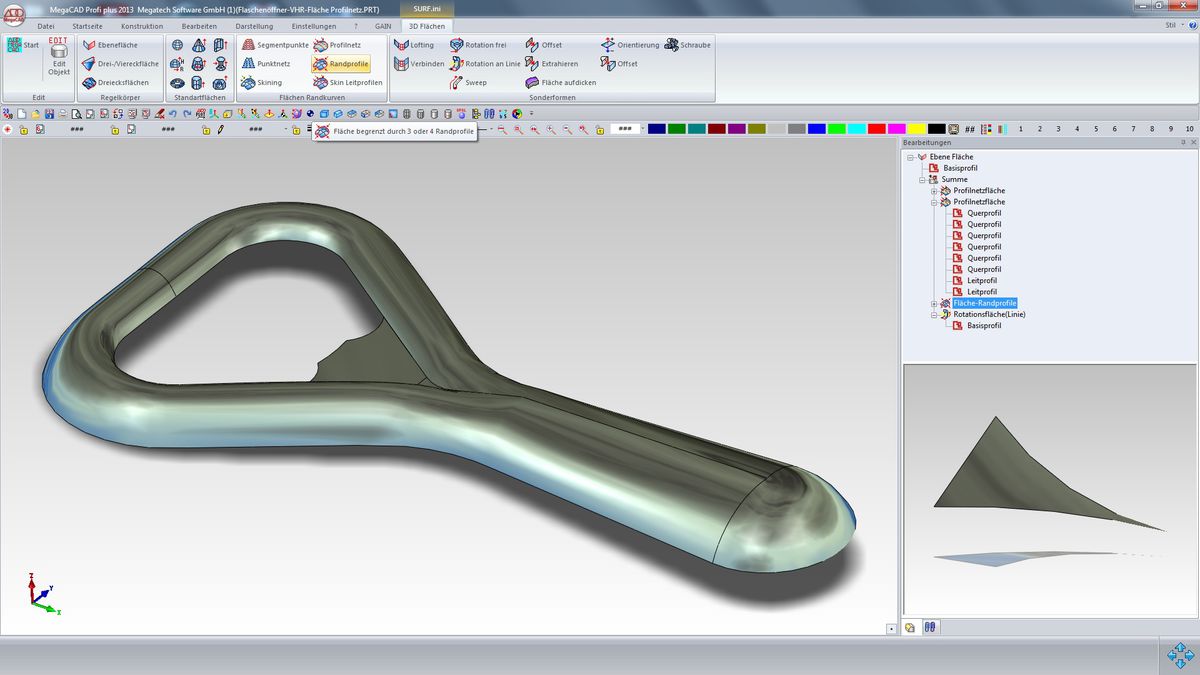This screenshot has width=1200, height=675.
Task: Select the first Leitprofil tree entry
Action: pyautogui.click(x=982, y=281)
